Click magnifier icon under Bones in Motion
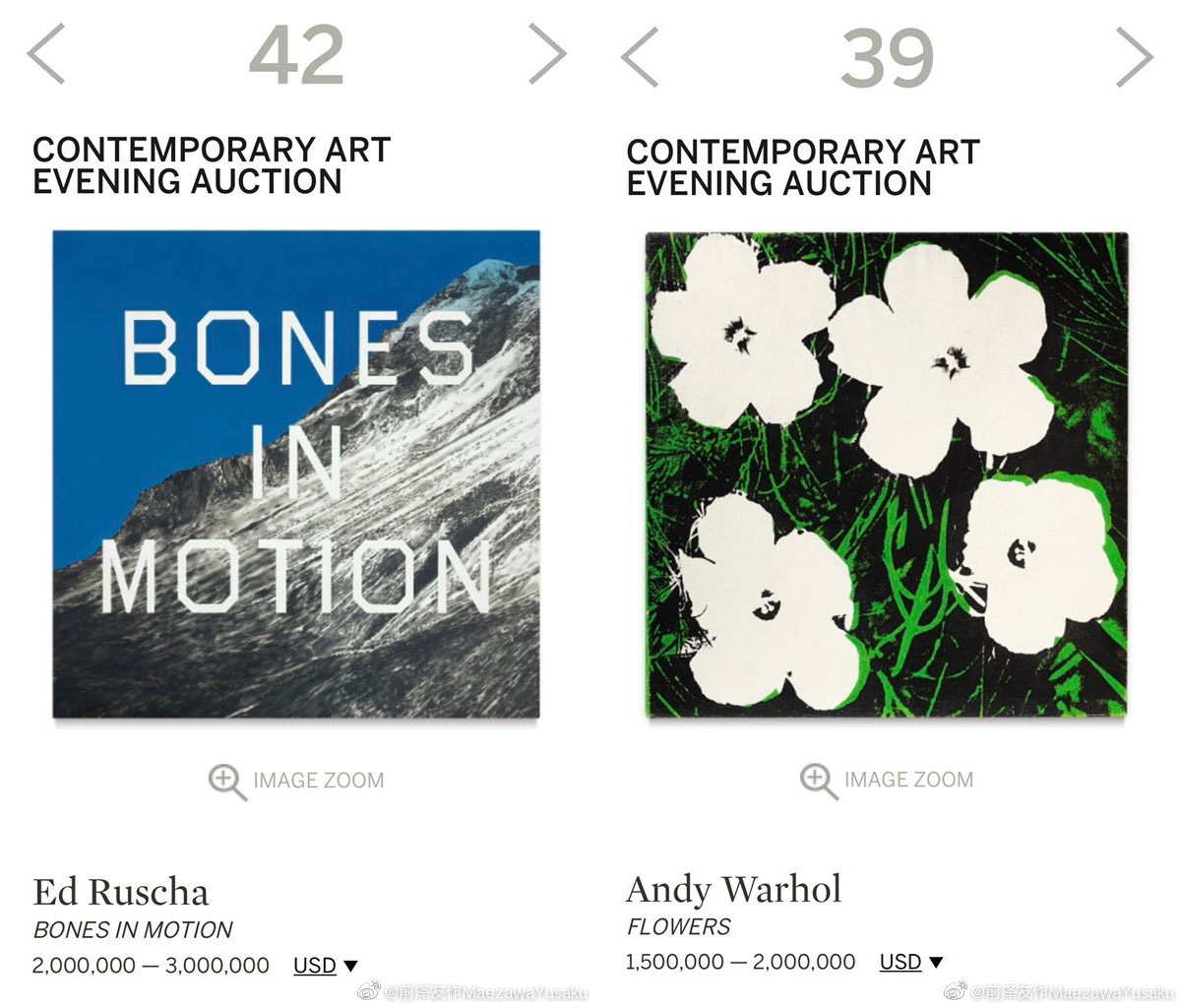 [227, 782]
